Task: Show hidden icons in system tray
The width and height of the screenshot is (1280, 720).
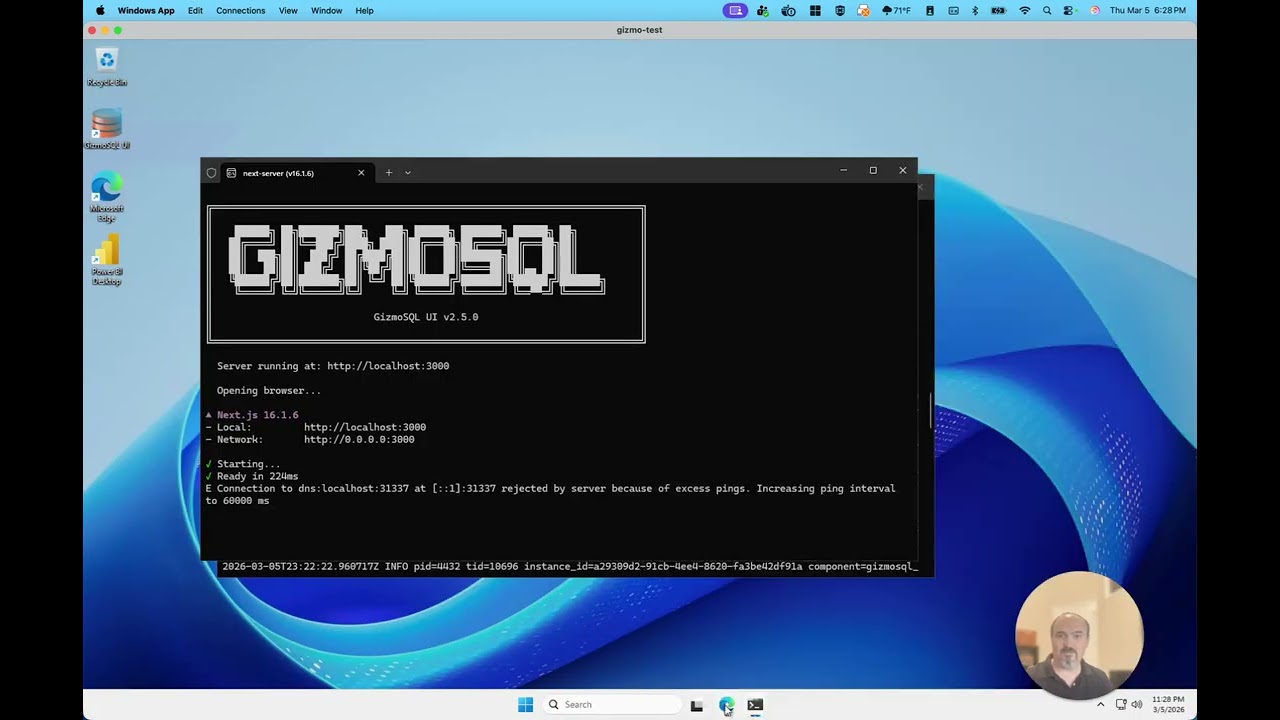Action: 1101,705
